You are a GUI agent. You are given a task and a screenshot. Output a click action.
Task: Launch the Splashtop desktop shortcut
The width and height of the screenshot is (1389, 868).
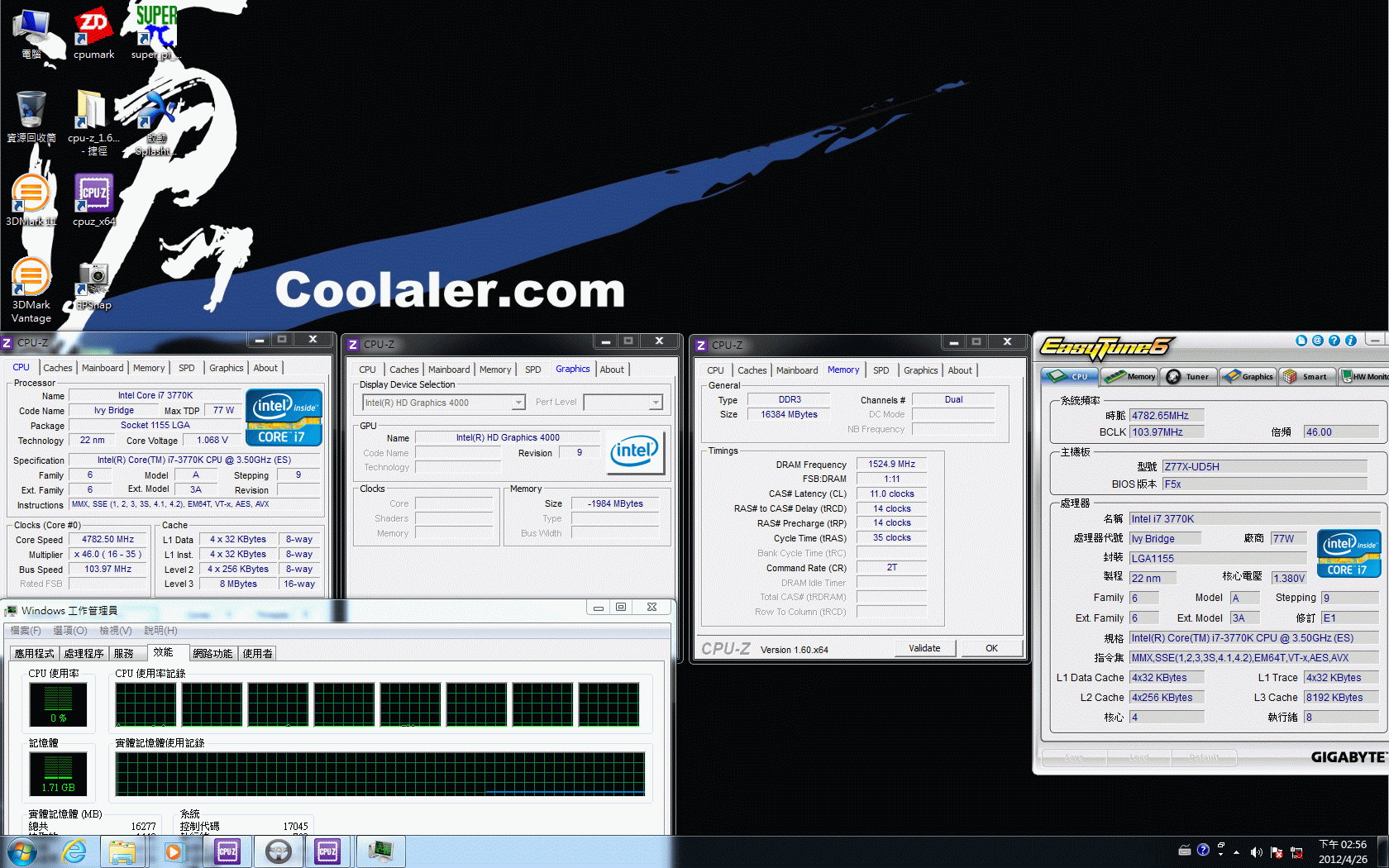(155, 122)
